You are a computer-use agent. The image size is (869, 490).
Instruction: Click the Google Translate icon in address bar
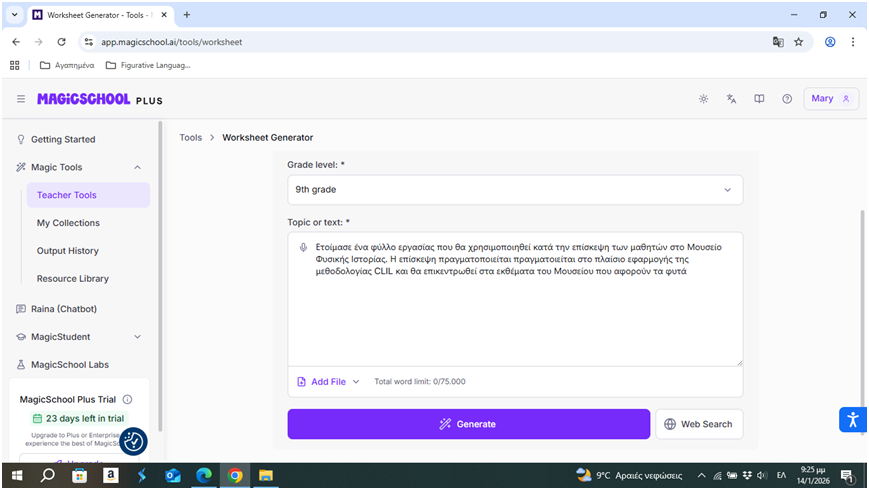point(778,42)
